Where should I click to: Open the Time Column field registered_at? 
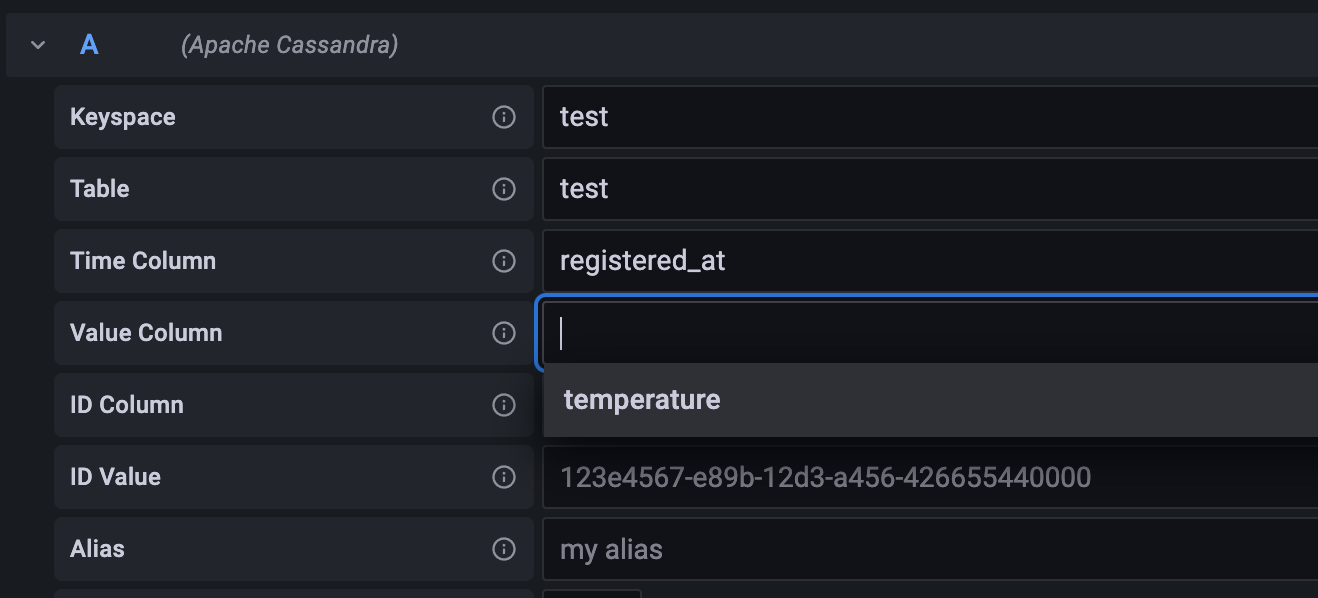coord(930,261)
